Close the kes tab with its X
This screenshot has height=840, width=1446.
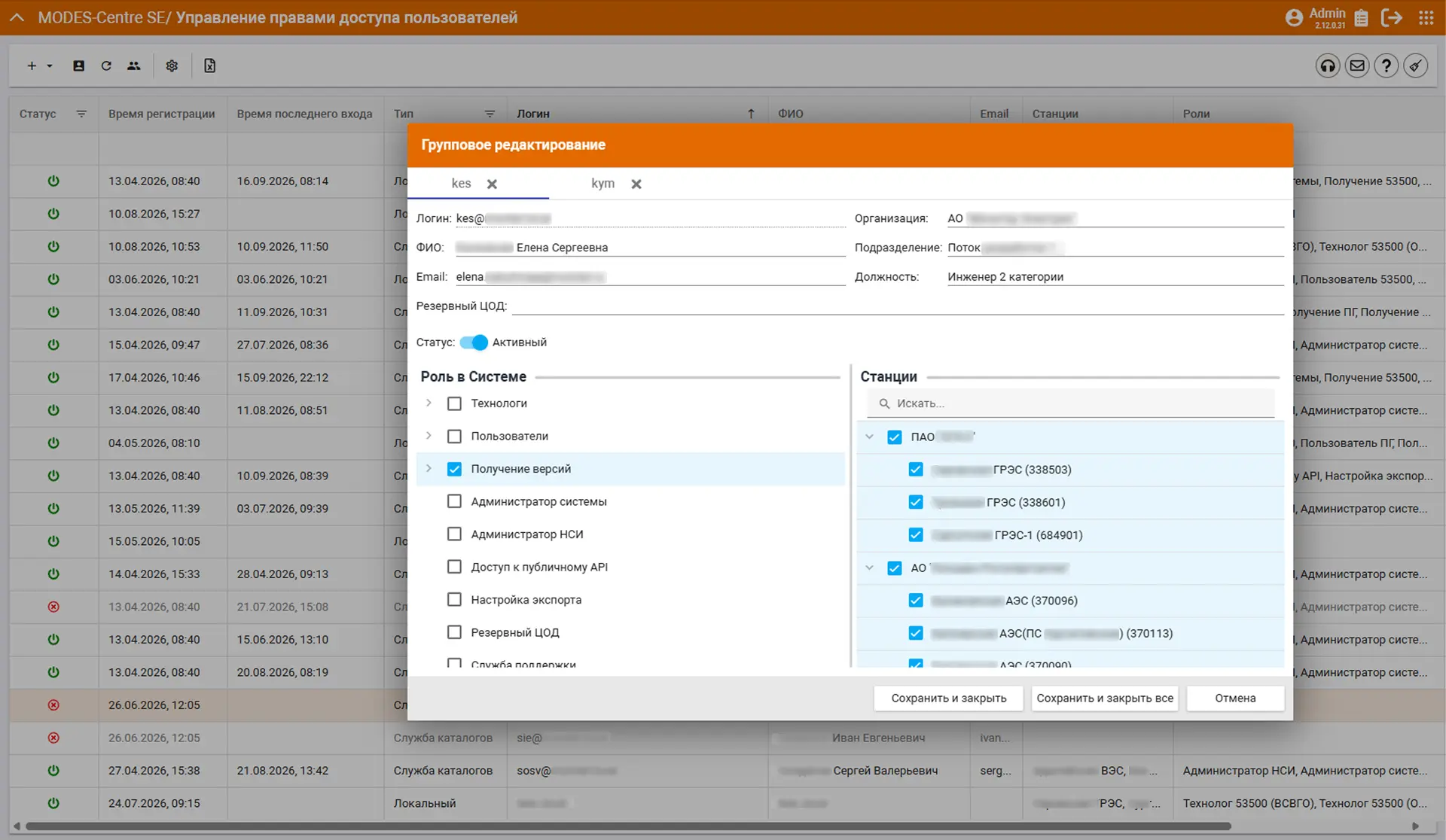492,184
